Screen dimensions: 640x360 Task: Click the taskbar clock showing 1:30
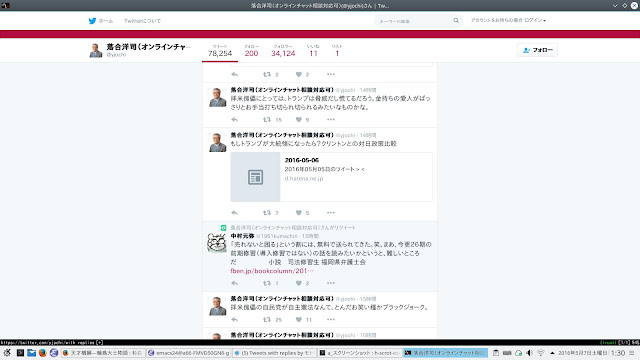[x=618, y=353]
